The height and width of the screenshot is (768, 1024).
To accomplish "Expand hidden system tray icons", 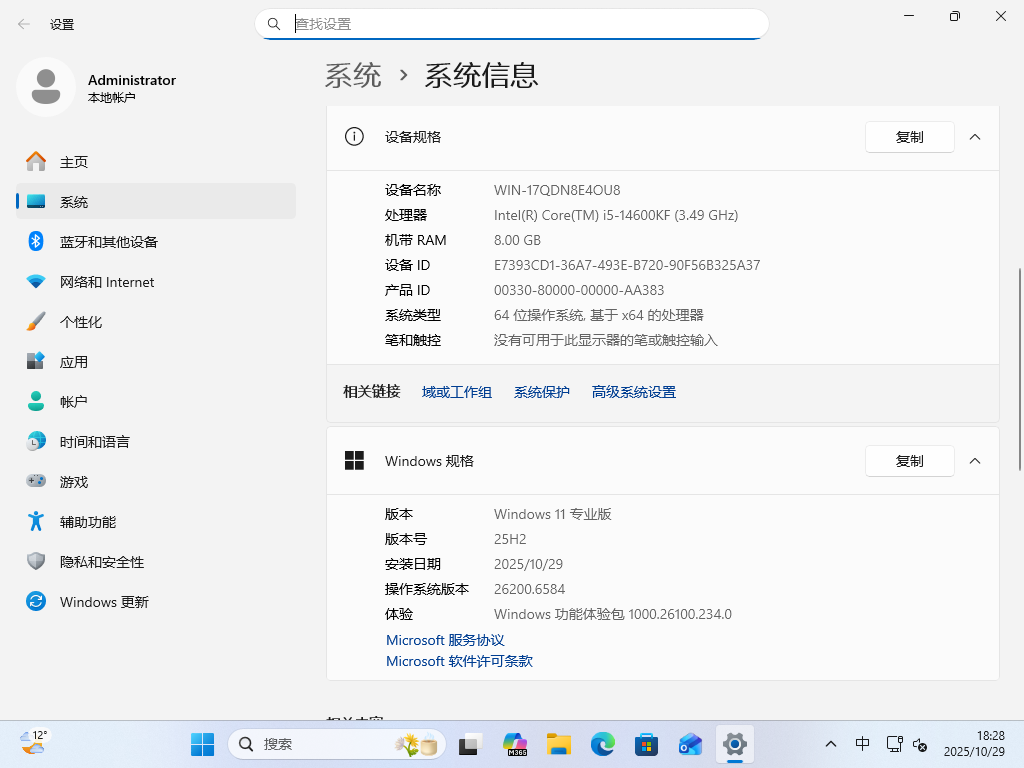I will coord(831,744).
